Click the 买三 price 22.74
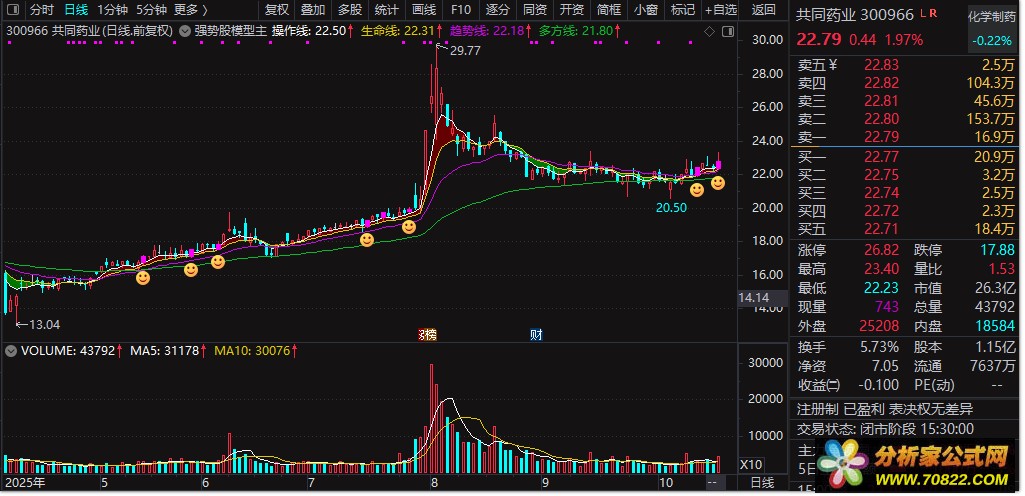Screen dimensions: 1025x496 (881, 193)
